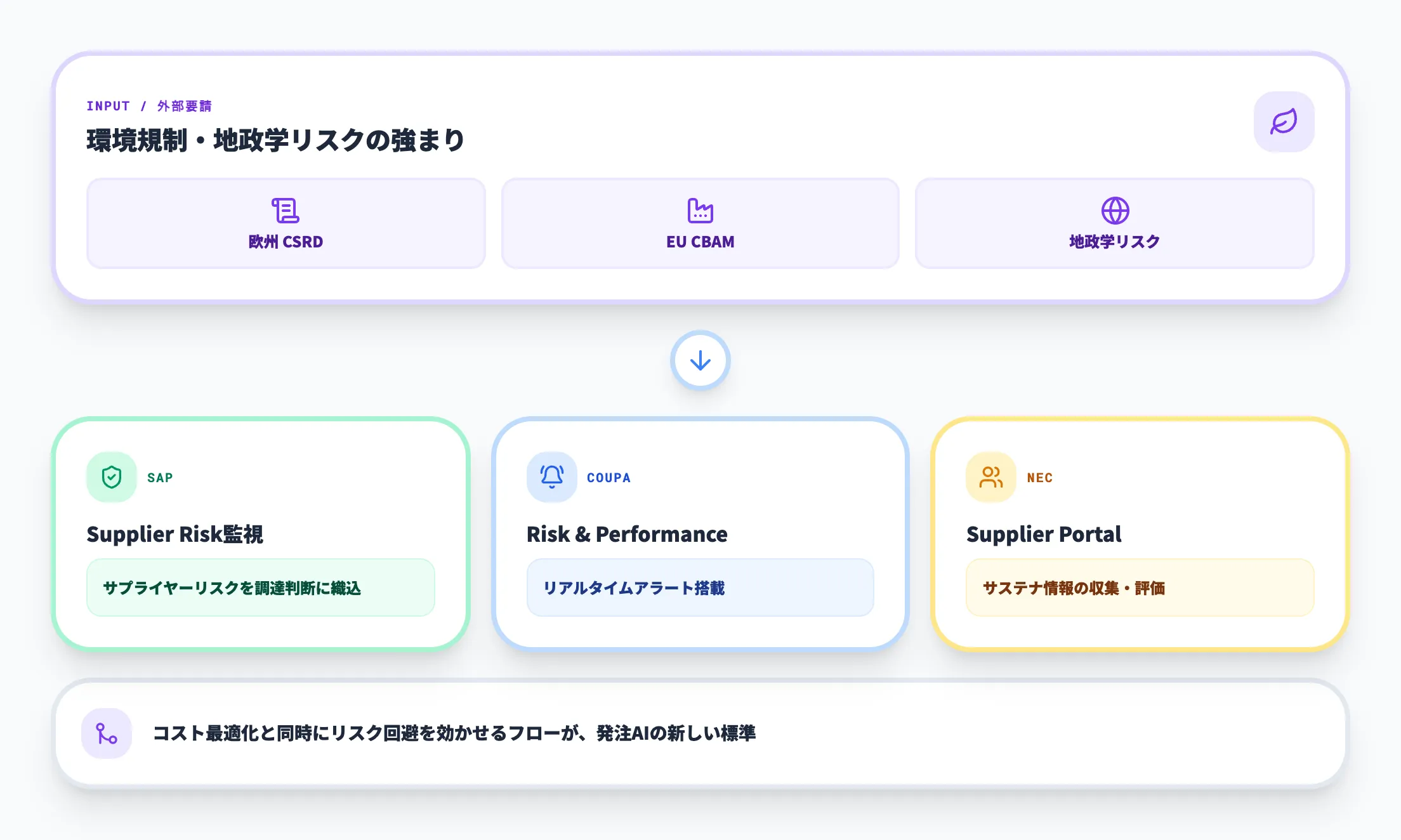
Task: Select the globe icon above 地政学リスク
Action: [1115, 210]
